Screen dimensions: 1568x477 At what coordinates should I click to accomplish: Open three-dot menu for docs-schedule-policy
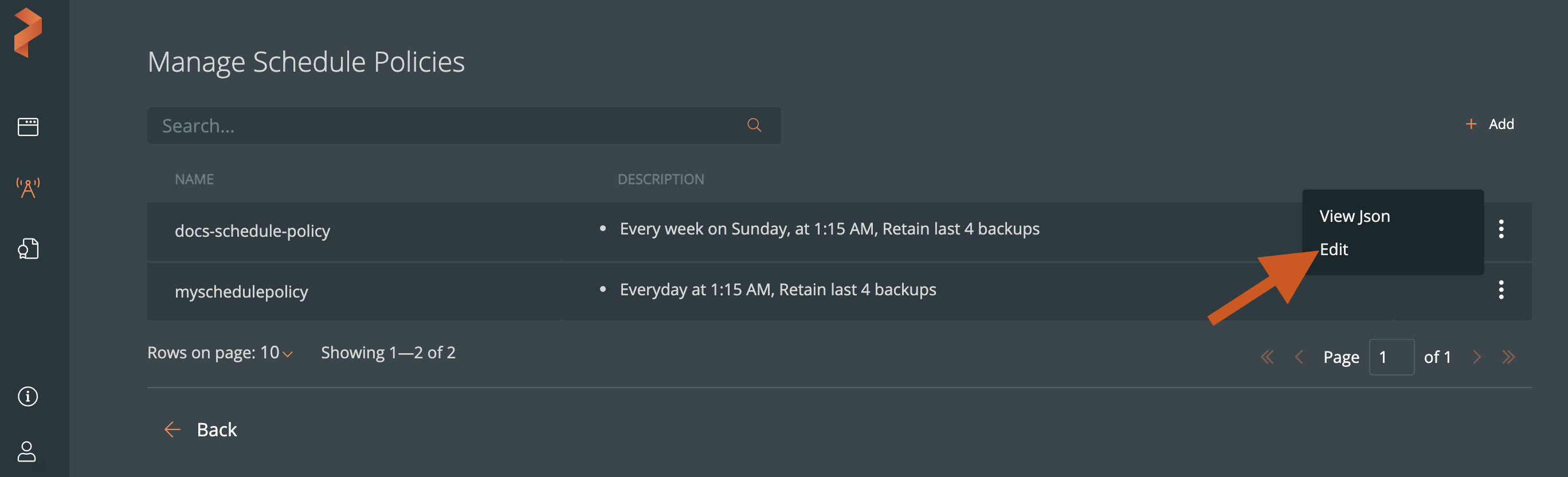point(1501,229)
